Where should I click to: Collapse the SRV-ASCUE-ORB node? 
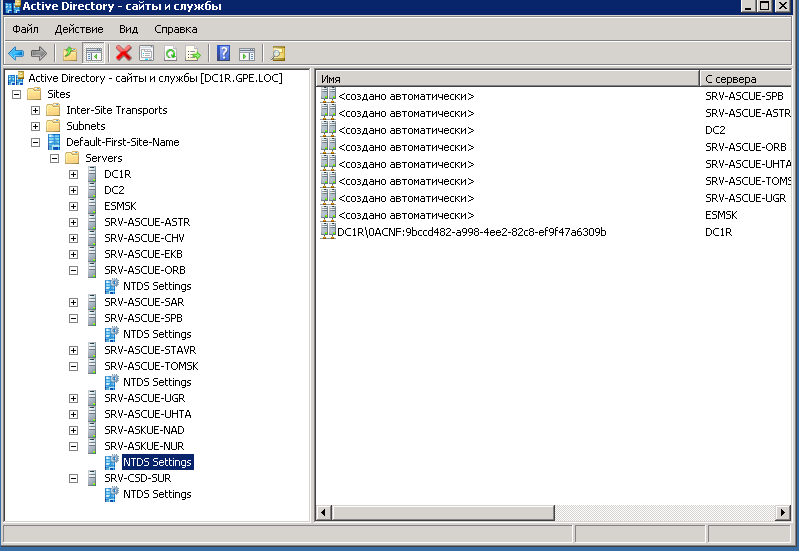[73, 270]
